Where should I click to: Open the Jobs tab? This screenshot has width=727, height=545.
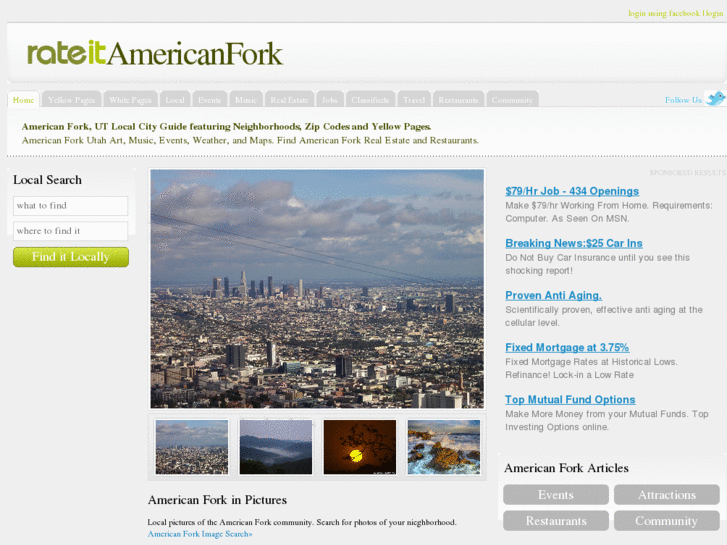(x=330, y=100)
